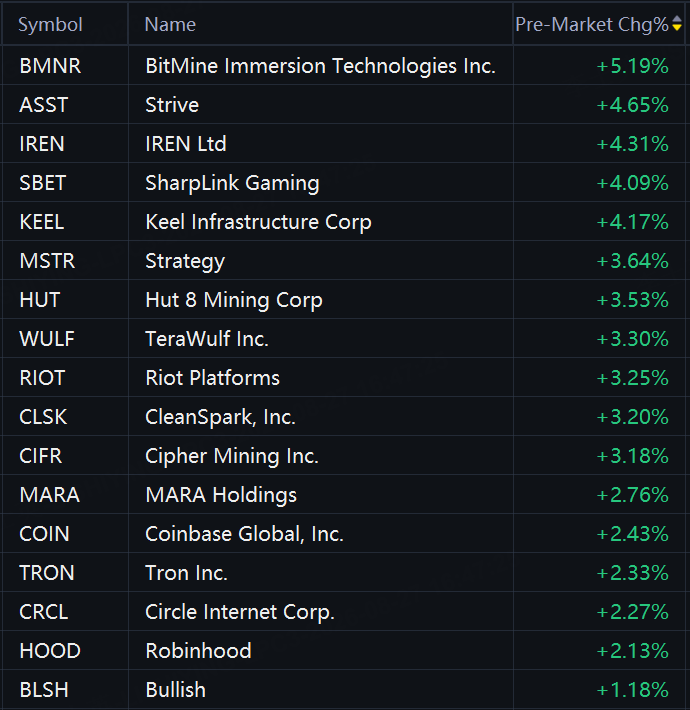This screenshot has width=690, height=710.
Task: Select the WULF ticker symbol
Action: click(47, 339)
